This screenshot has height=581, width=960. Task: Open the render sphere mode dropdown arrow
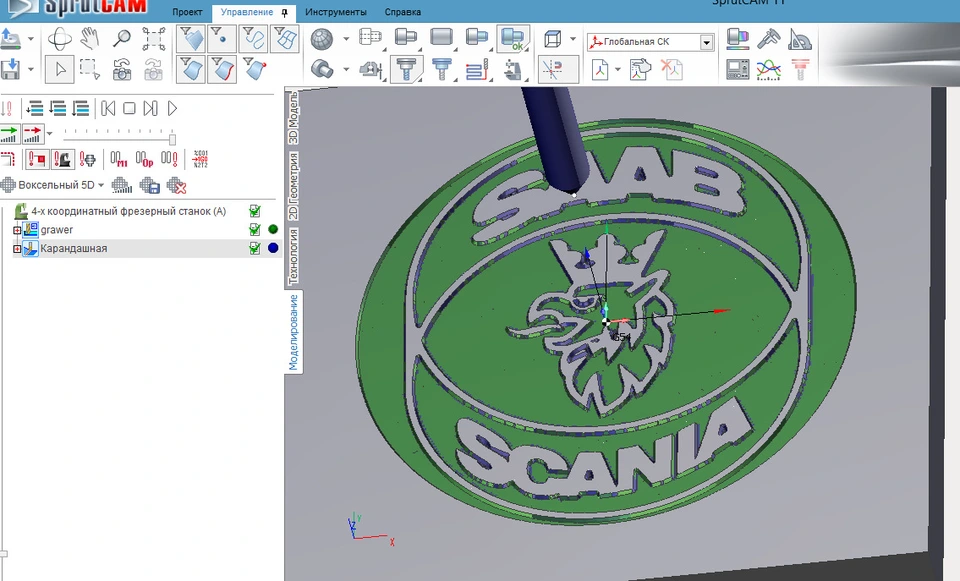coord(346,39)
